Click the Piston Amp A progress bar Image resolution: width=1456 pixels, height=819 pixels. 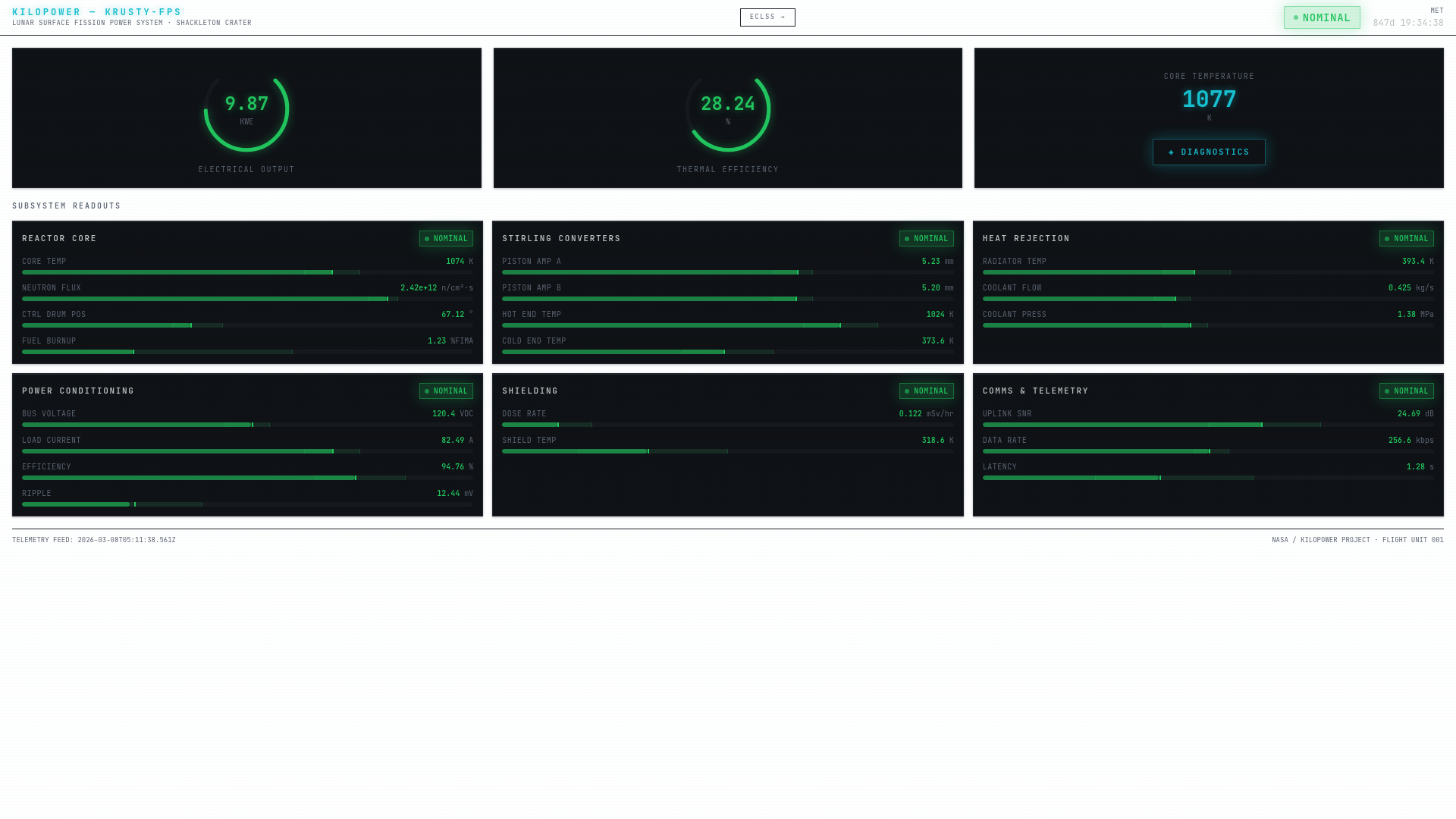point(728,272)
